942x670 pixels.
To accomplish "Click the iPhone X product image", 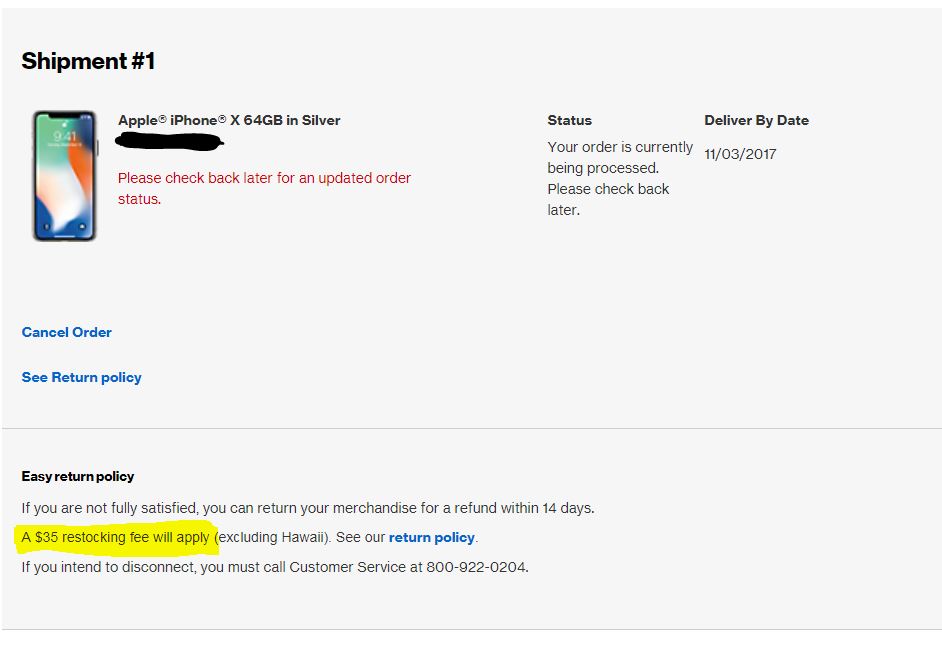I will pyautogui.click(x=65, y=175).
